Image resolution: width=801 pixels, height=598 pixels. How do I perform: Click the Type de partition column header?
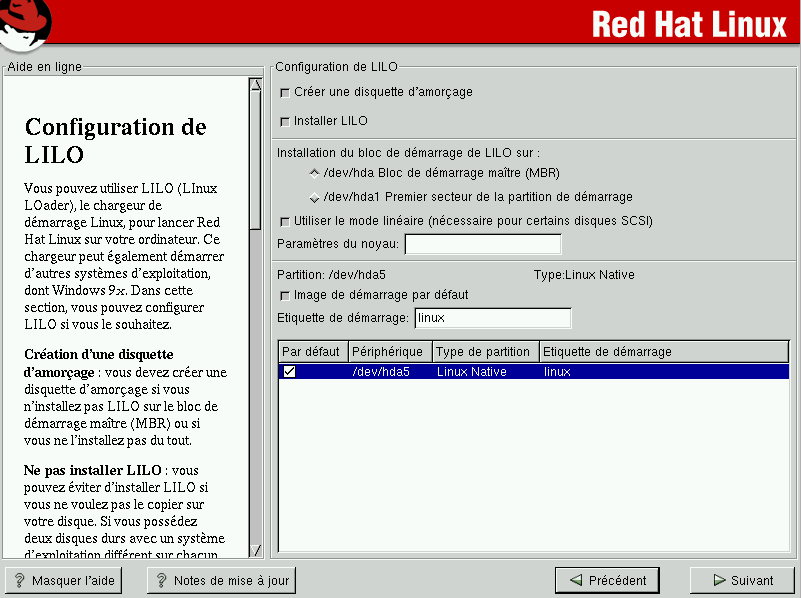(x=485, y=352)
